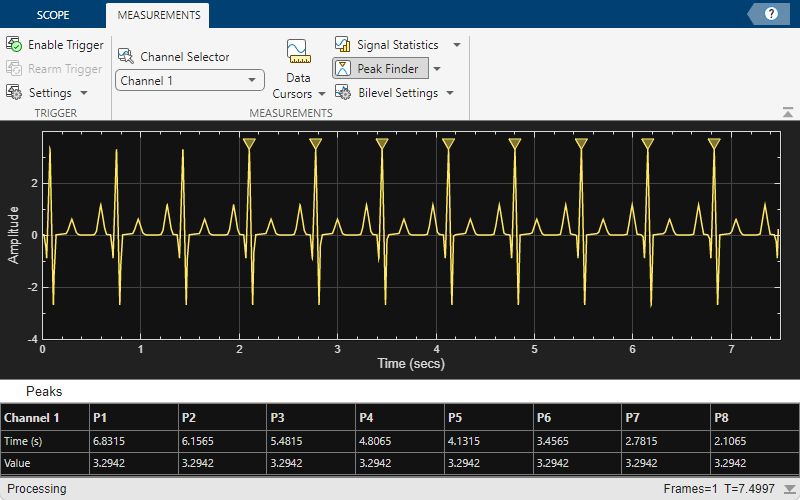
Task: Click the Rearm Trigger icon
Action: (x=14, y=69)
